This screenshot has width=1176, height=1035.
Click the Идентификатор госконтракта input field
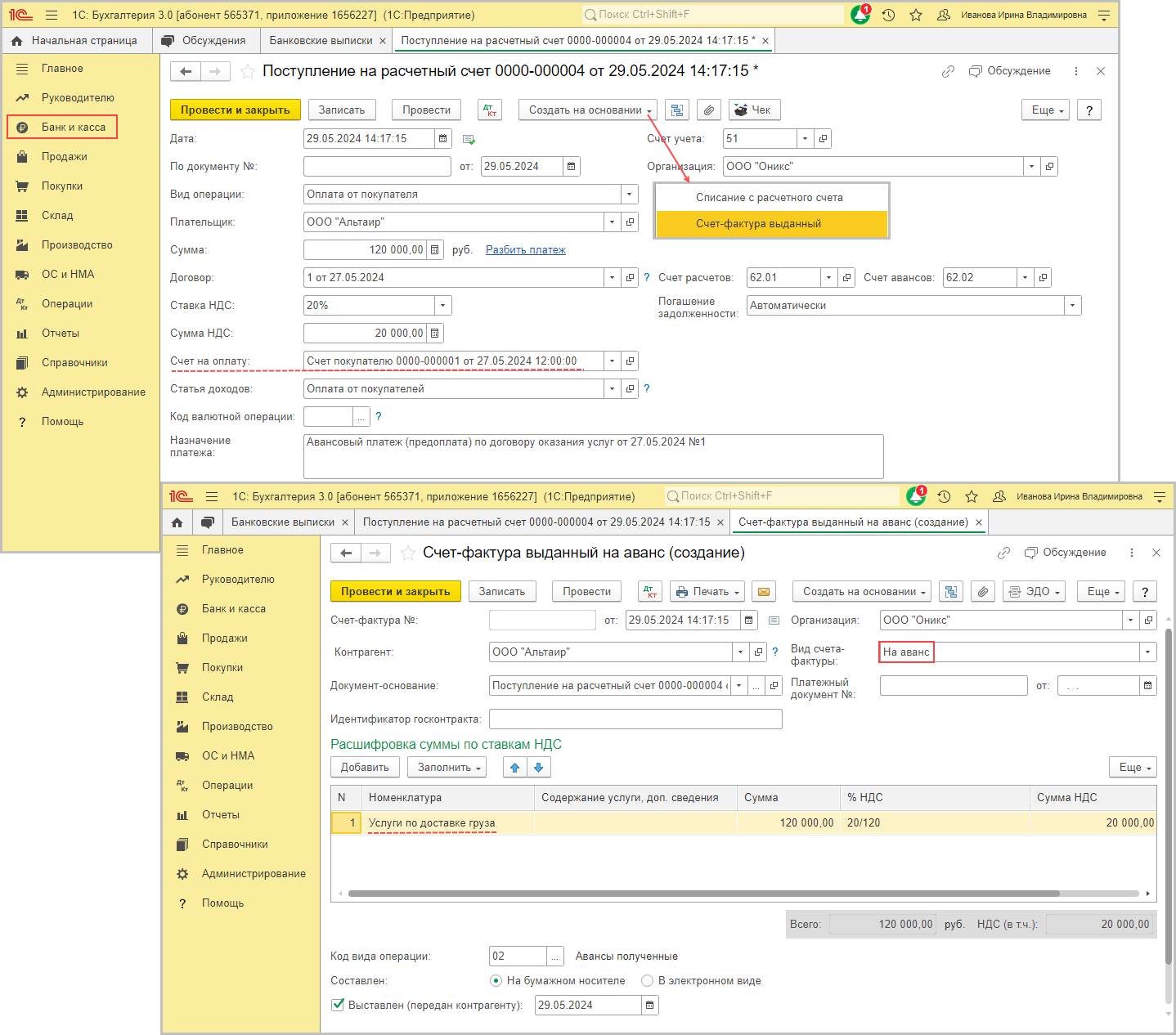[635, 719]
